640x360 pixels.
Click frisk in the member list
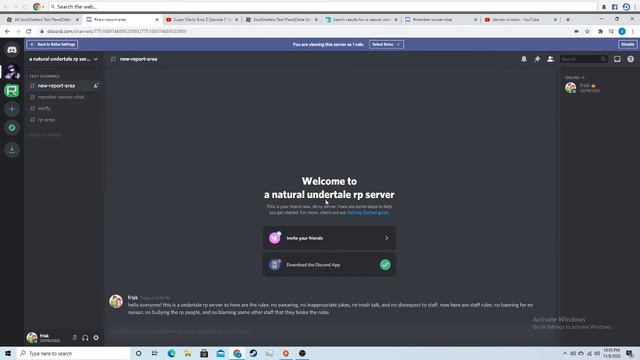coord(598,87)
